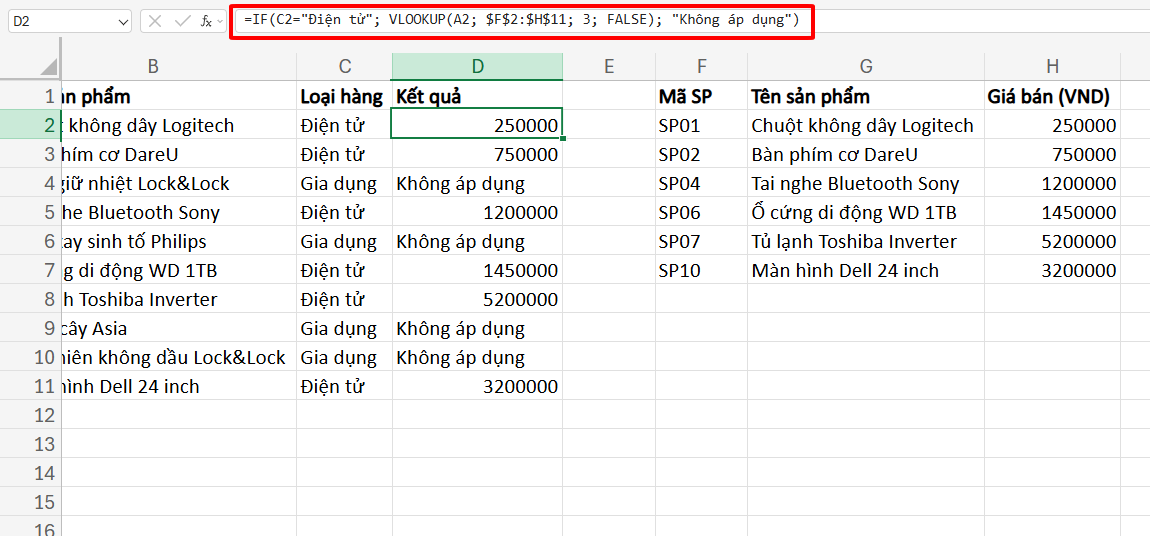Open the Name Box dropdown arrow
This screenshot has height=536, width=1150.
122,22
